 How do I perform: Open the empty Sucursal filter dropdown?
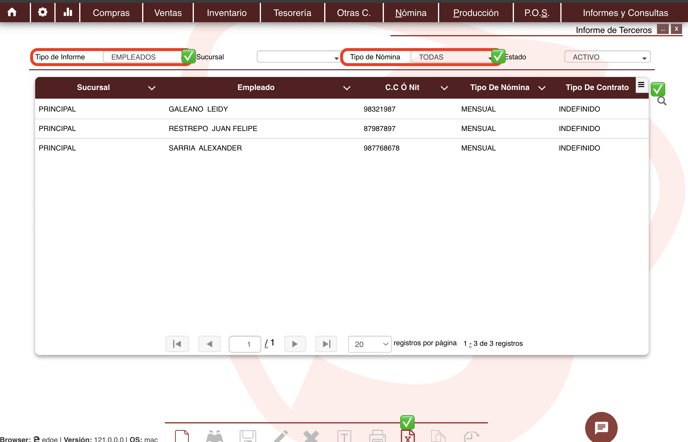click(299, 57)
